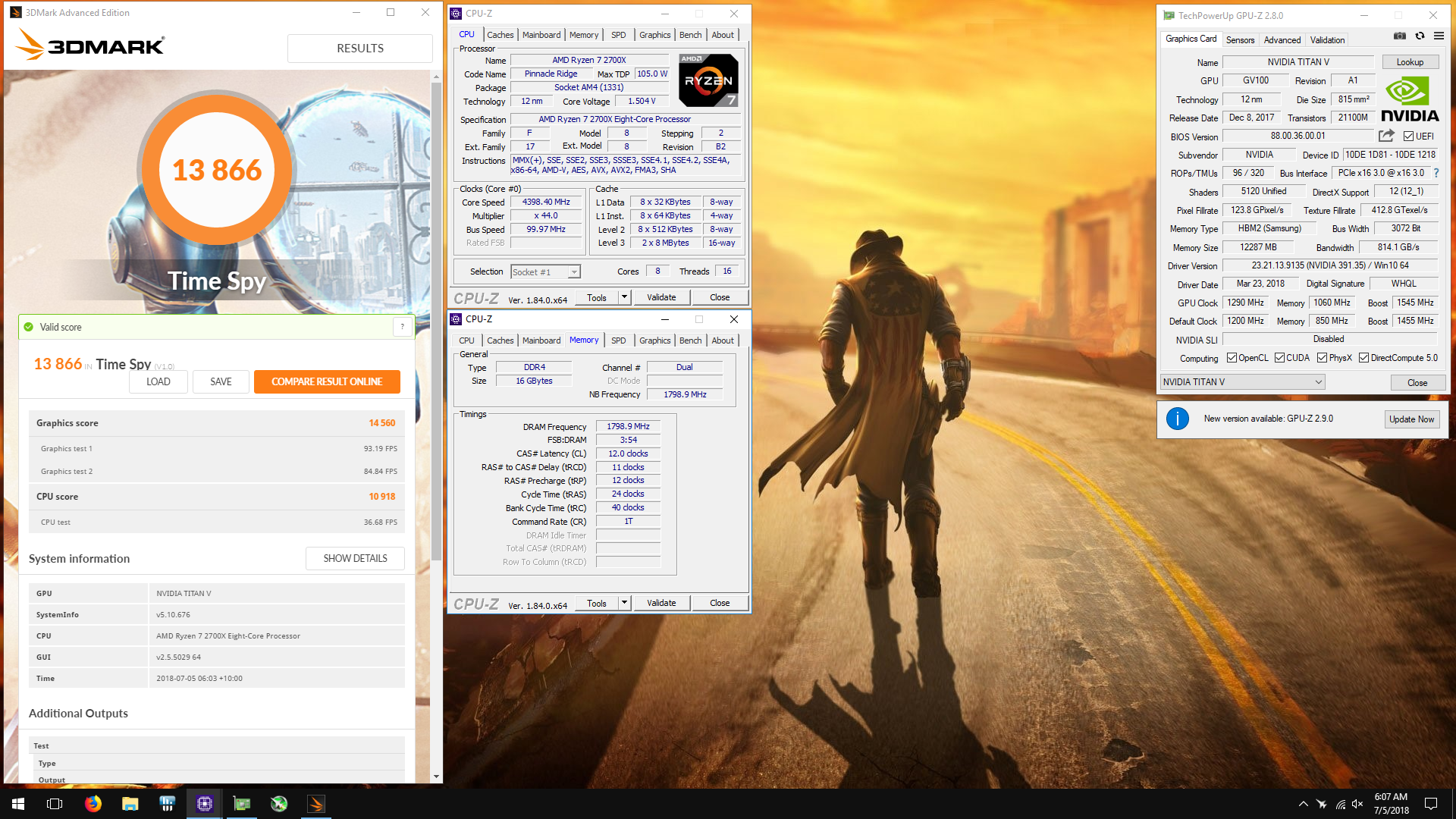The width and height of the screenshot is (1456, 819).
Task: Open Bench tab in upper CPU-Z
Action: [x=690, y=35]
